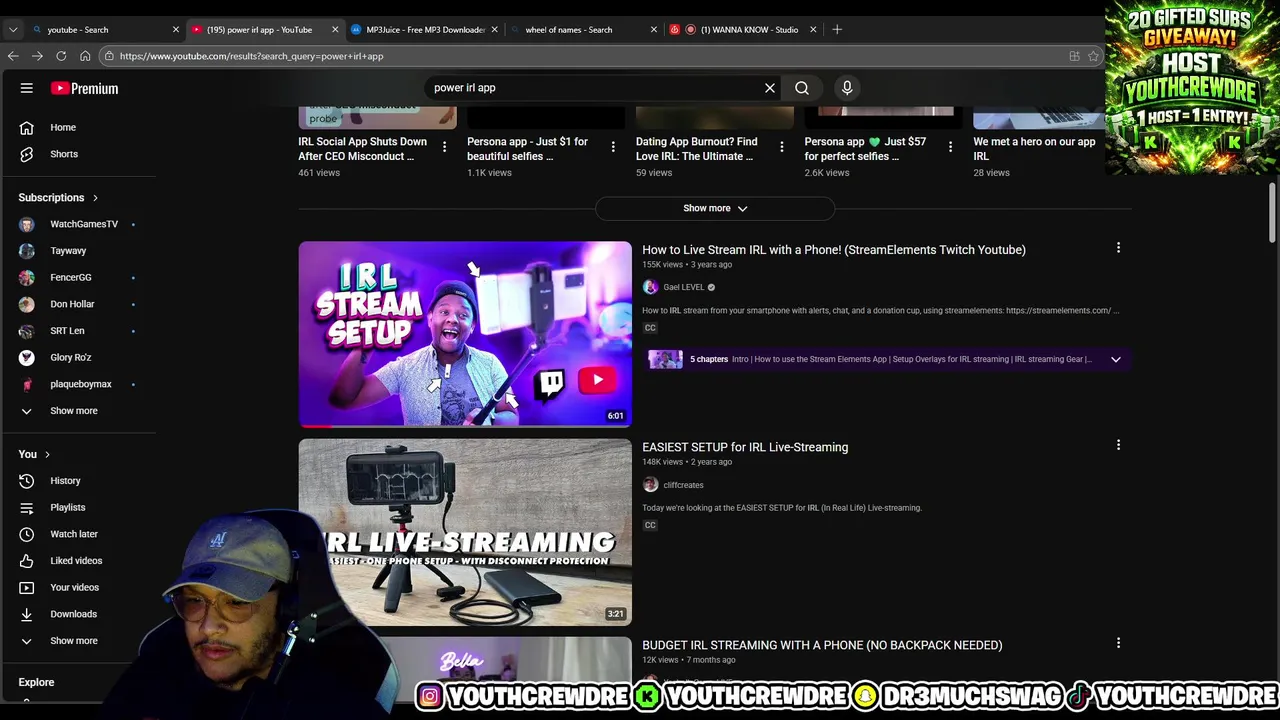
Task: Open browser tab list dropdown
Action: pyautogui.click(x=13, y=29)
